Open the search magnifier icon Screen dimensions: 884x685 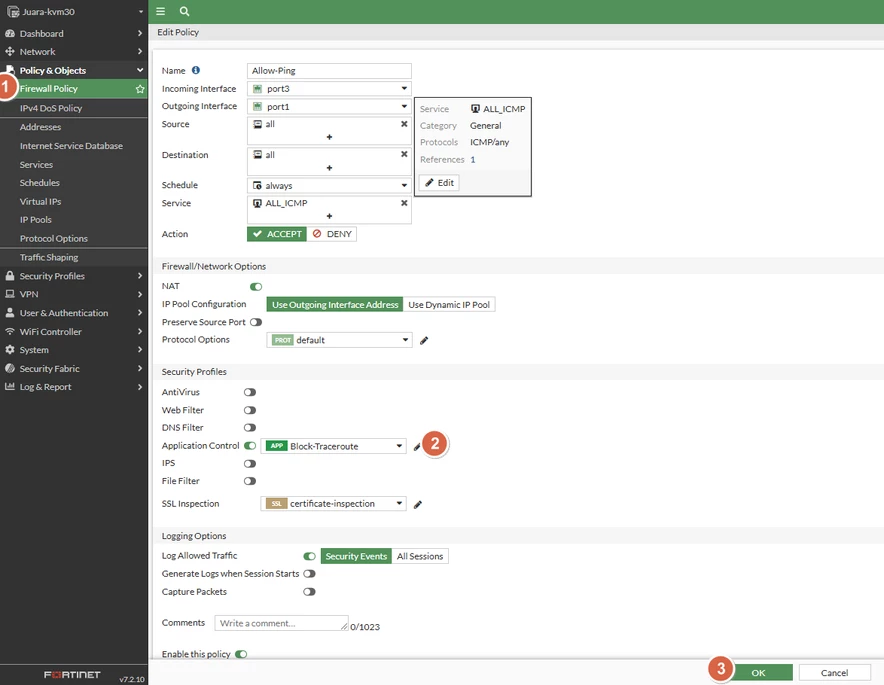[x=184, y=11]
